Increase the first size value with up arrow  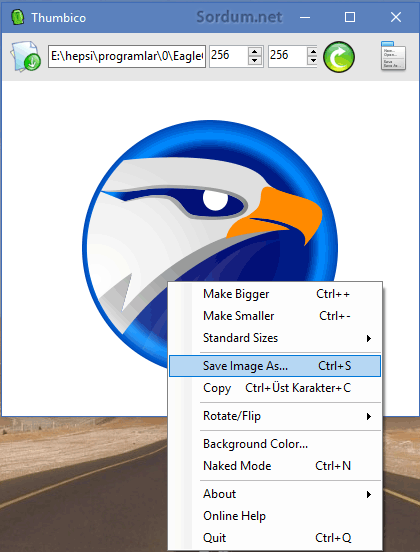coord(255,51)
